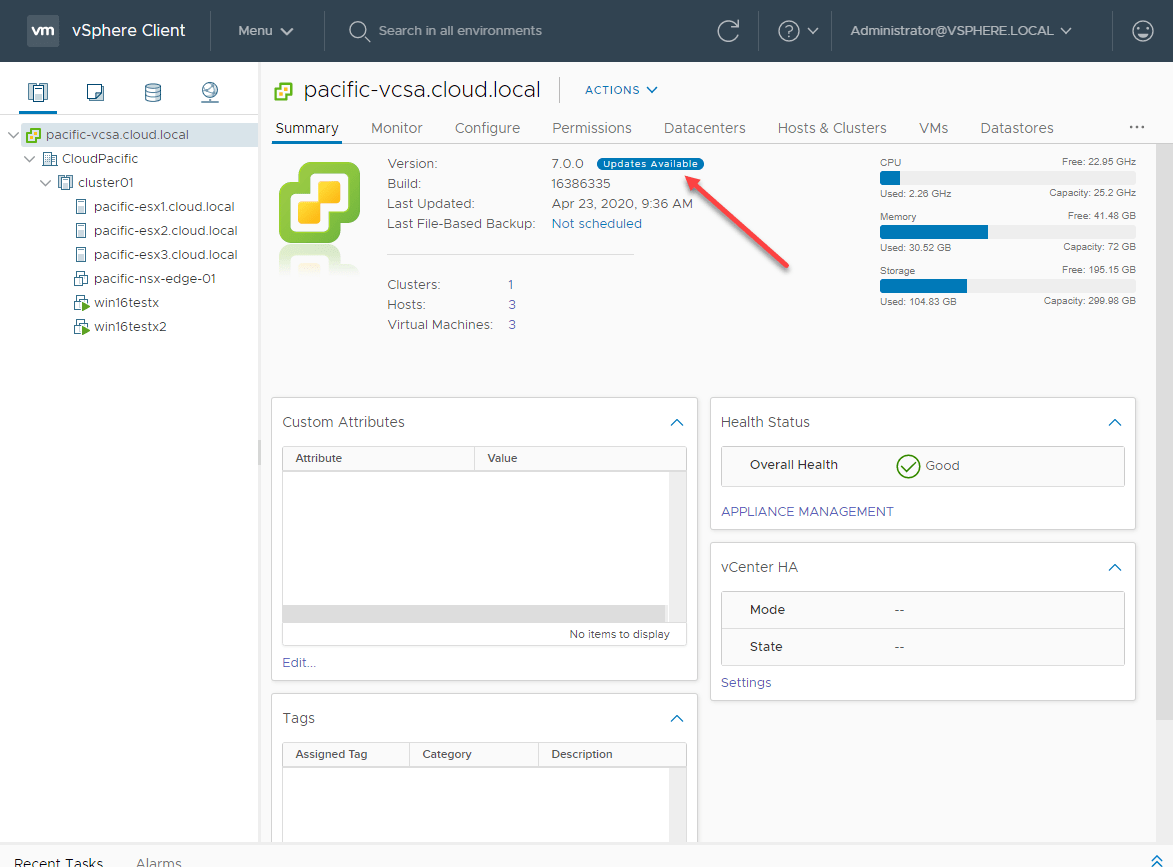This screenshot has width=1173, height=867.
Task: Expand Recent Tasks panel with double-chevron icon
Action: 1157,860
